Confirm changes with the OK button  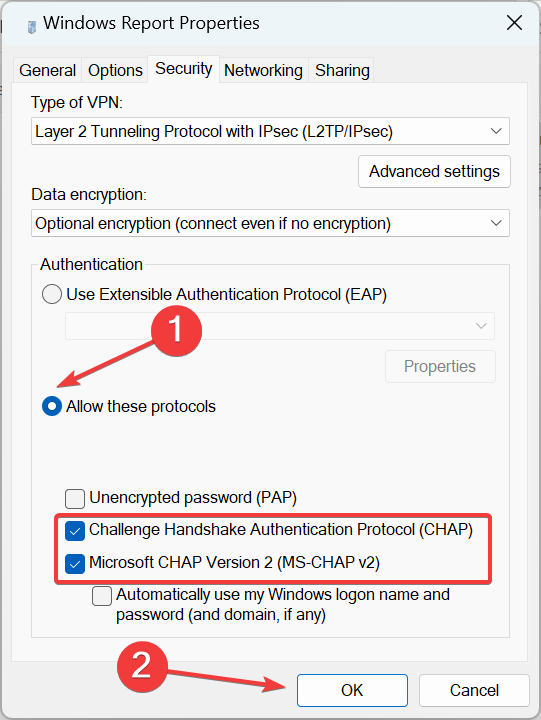352,690
